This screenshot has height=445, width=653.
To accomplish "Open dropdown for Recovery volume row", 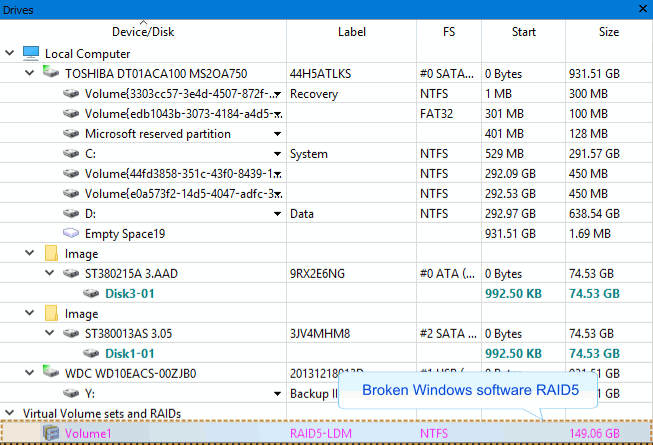I will 277,94.
